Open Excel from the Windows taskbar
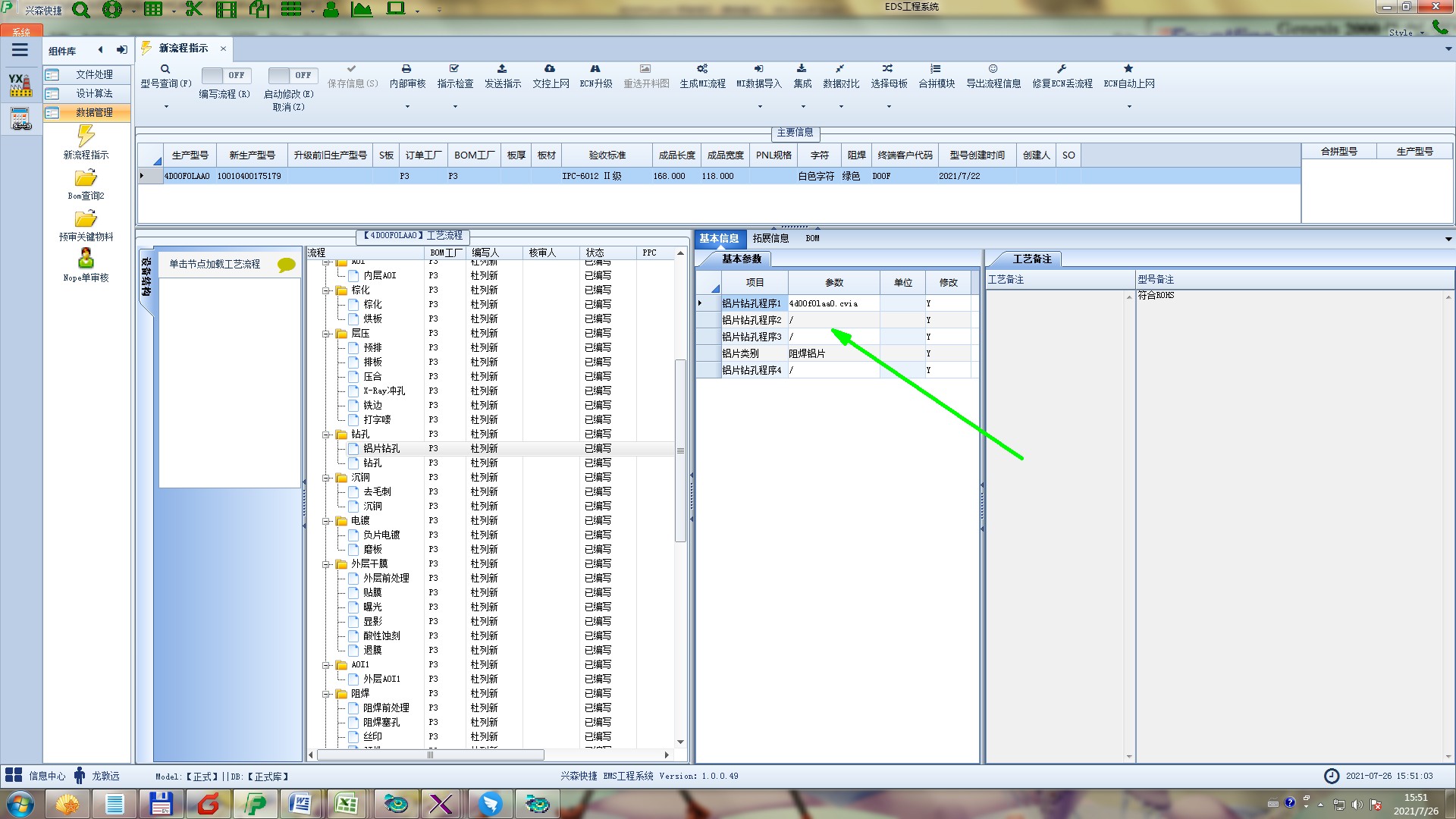Screen dimensions: 1456x819 tap(347, 803)
